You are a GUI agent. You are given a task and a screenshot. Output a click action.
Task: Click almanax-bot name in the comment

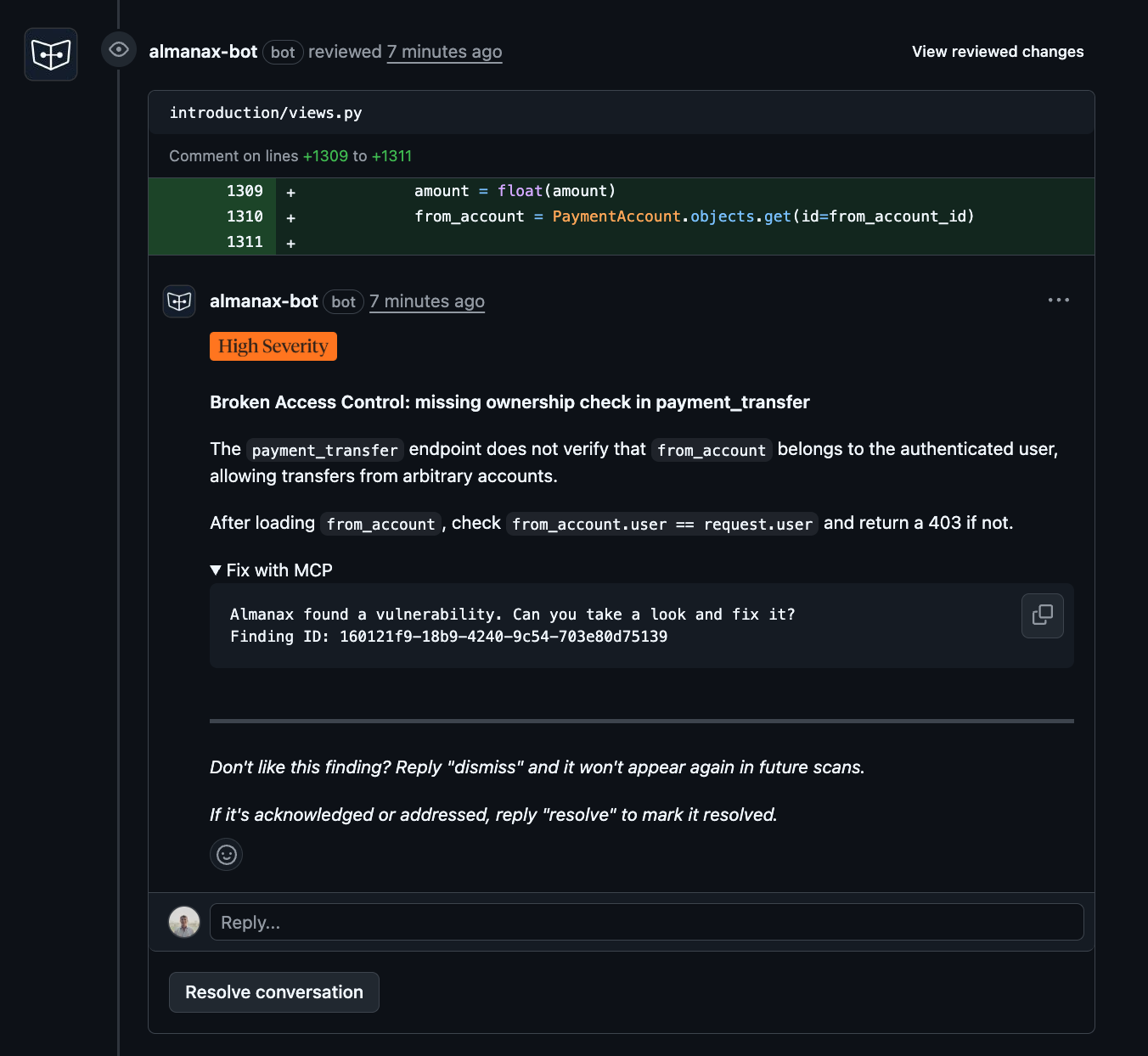(263, 301)
